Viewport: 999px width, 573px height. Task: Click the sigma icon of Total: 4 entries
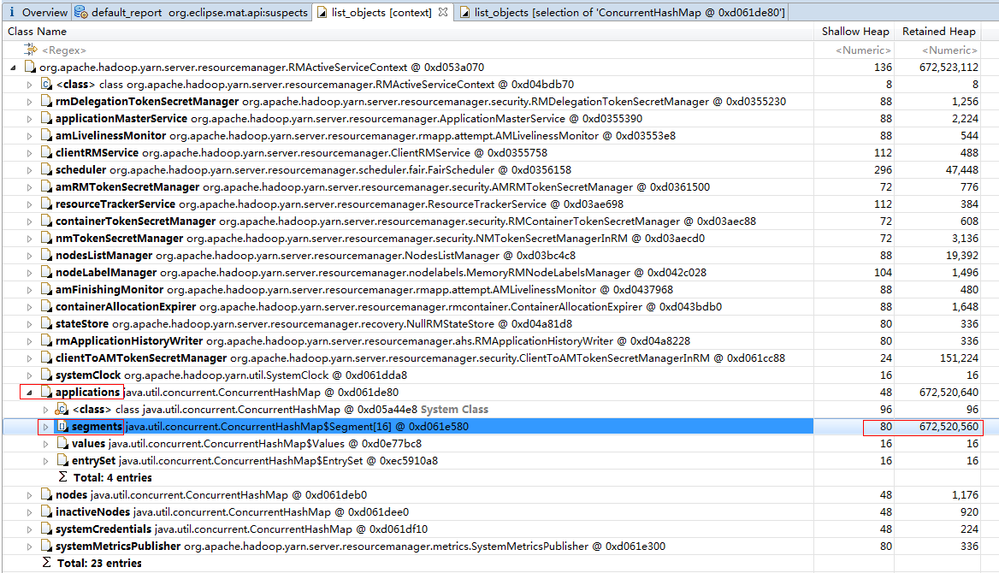(62, 477)
